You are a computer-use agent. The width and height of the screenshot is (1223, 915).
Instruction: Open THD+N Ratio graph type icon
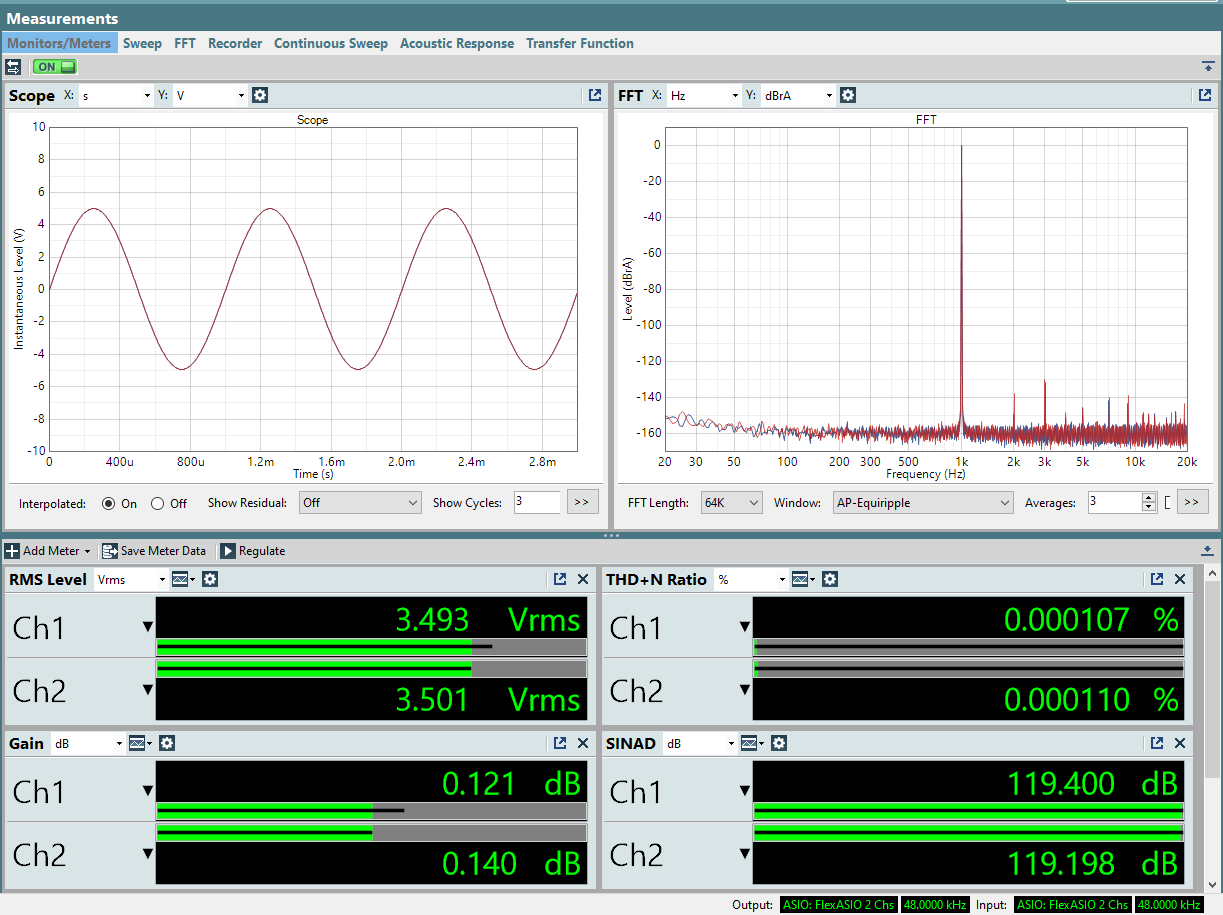click(x=804, y=579)
